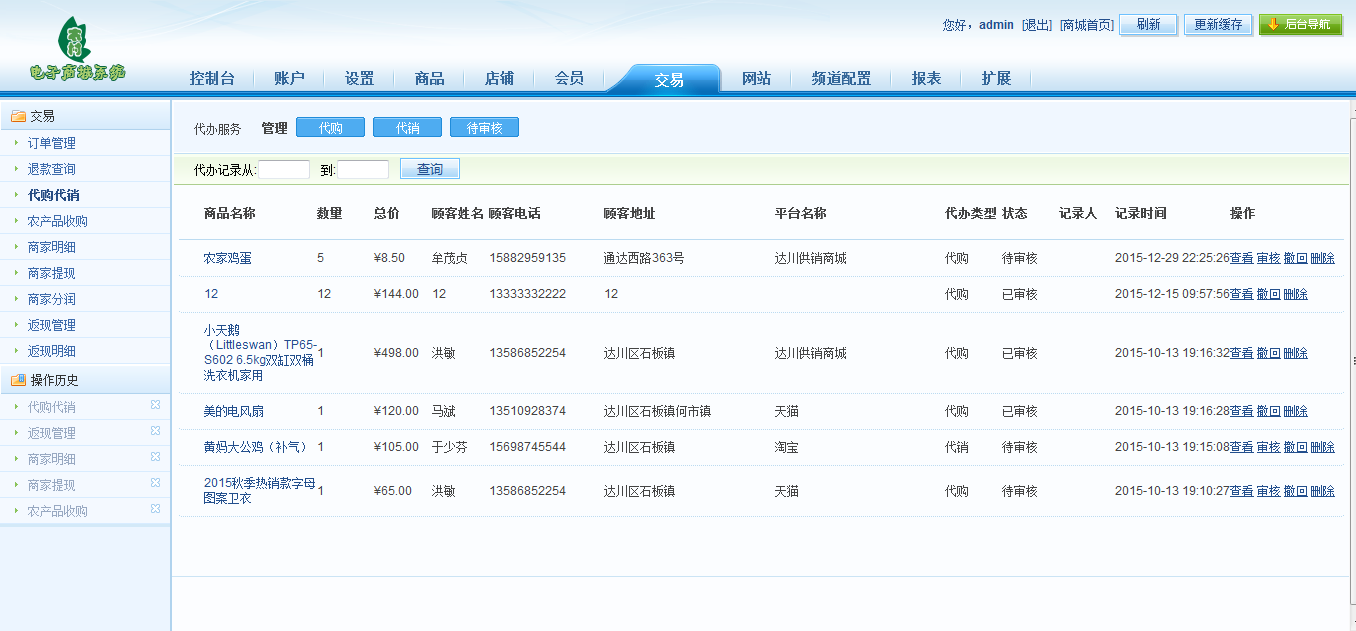Remove 返现管理 from operation history

point(155,431)
